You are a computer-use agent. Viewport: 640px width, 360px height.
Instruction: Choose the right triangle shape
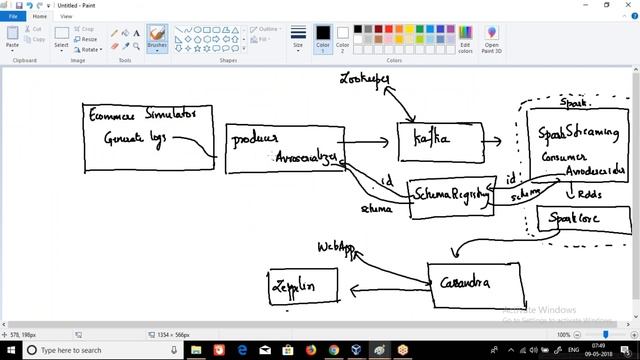point(179,39)
